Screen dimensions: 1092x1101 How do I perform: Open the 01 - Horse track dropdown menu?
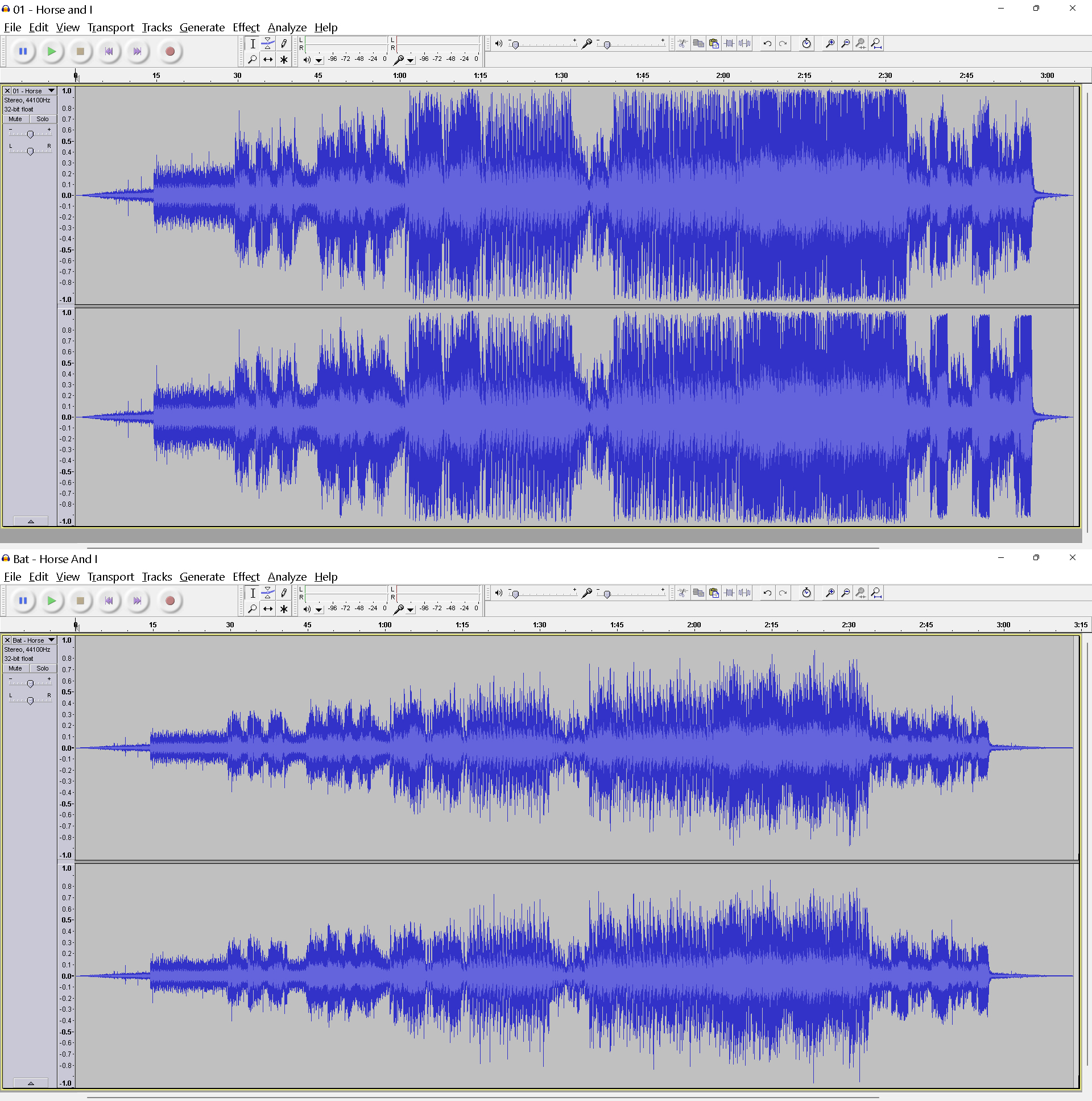[51, 90]
